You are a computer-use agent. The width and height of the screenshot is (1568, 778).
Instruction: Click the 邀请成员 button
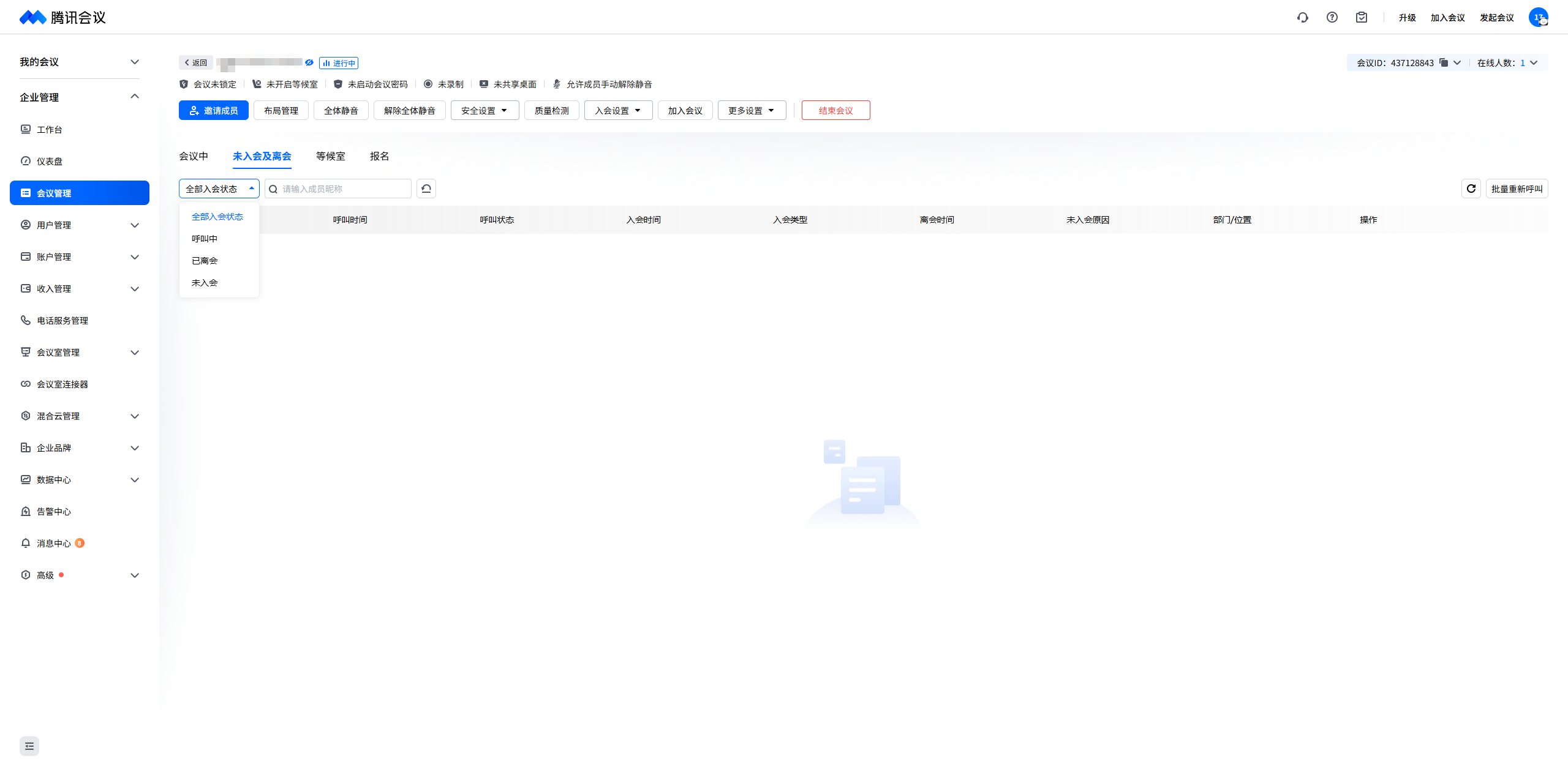214,111
